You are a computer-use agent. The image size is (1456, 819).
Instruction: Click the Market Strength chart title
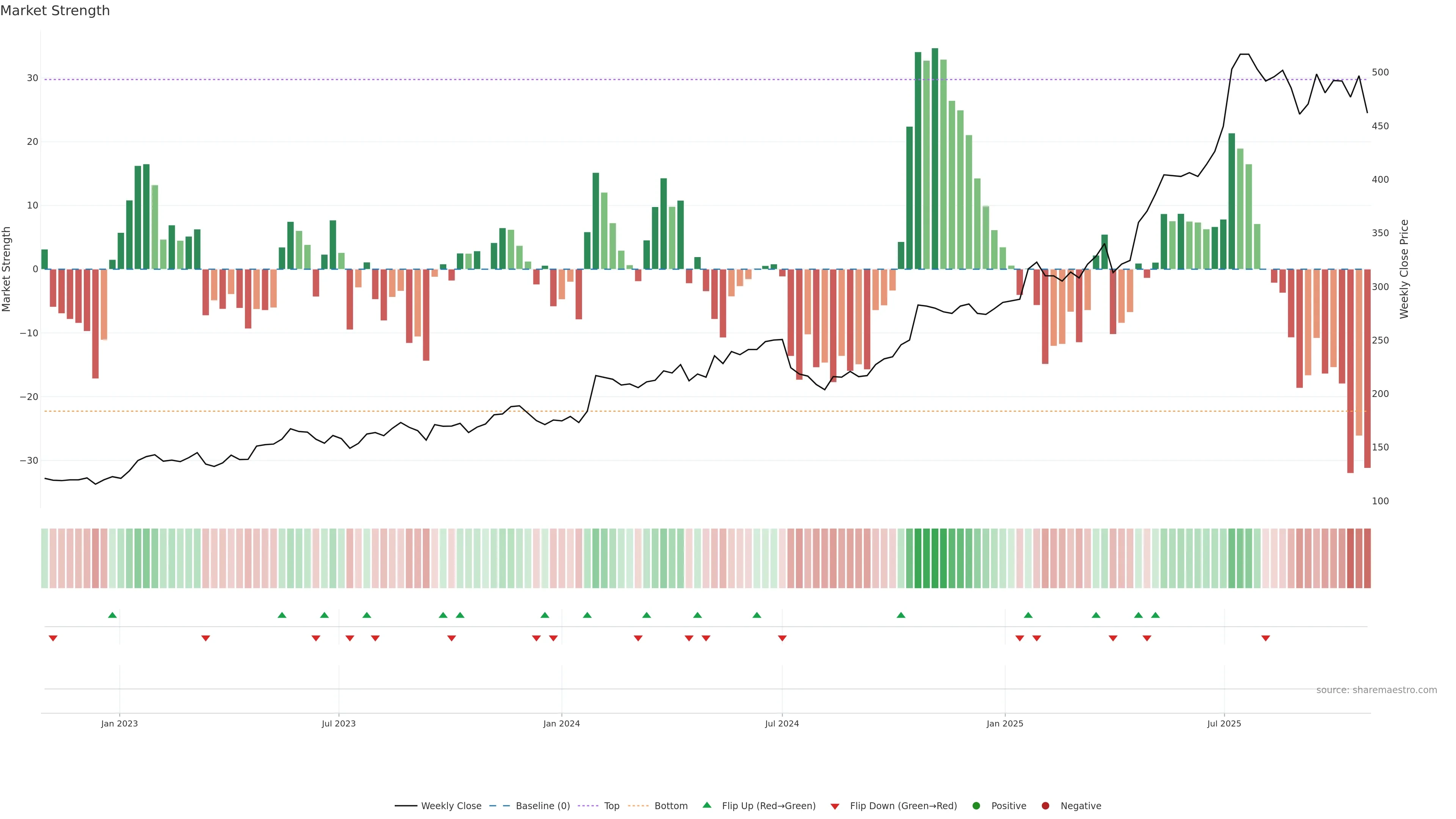pos(55,11)
